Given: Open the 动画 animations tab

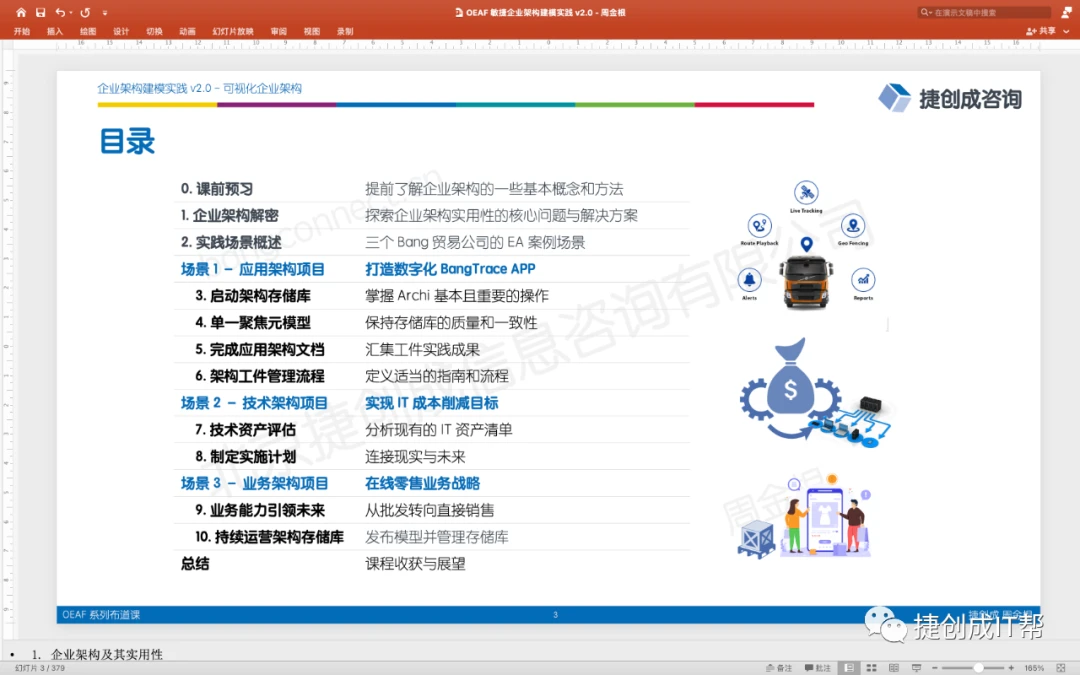Looking at the screenshot, I should (x=187, y=31).
